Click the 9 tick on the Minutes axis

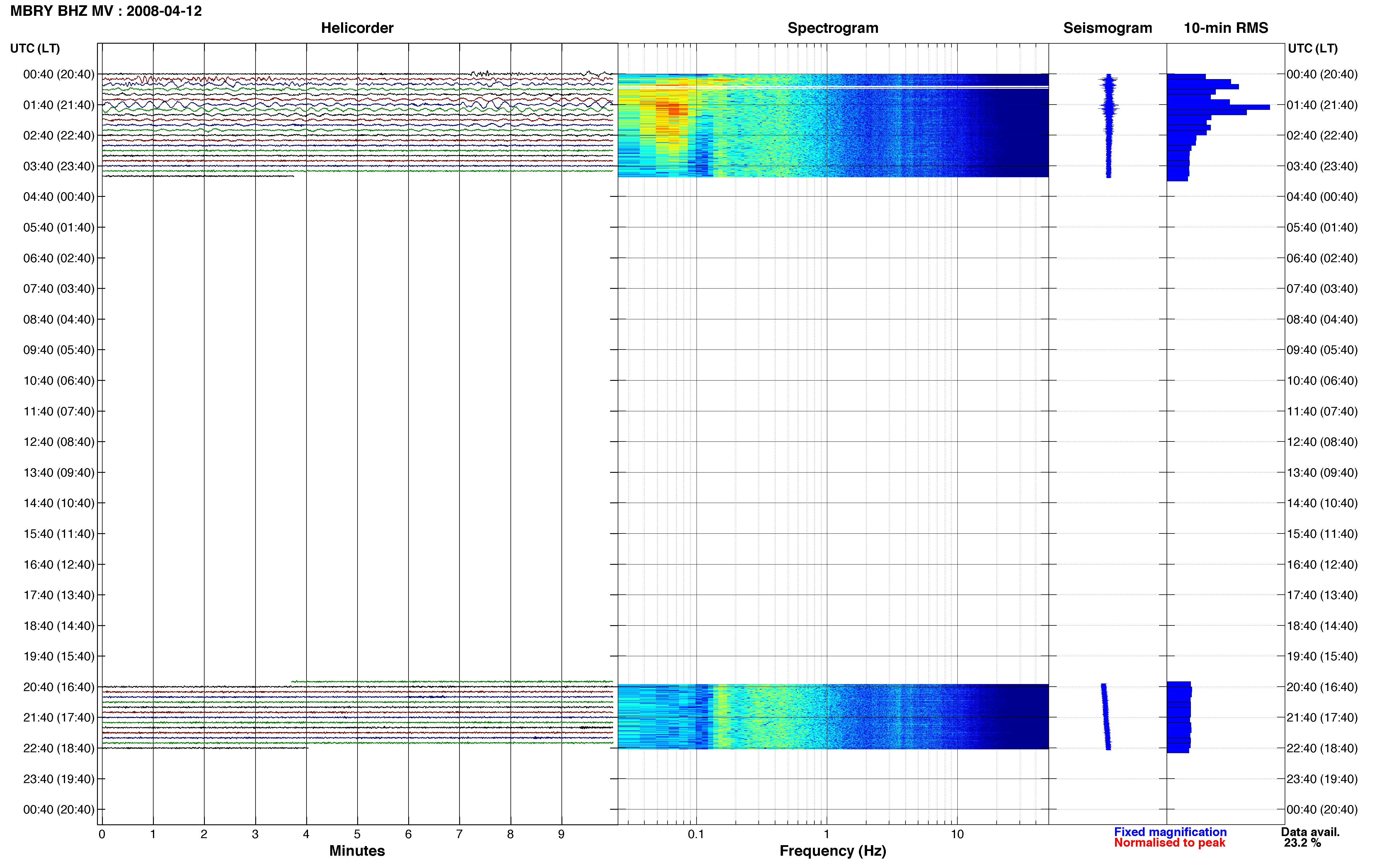pos(561,835)
